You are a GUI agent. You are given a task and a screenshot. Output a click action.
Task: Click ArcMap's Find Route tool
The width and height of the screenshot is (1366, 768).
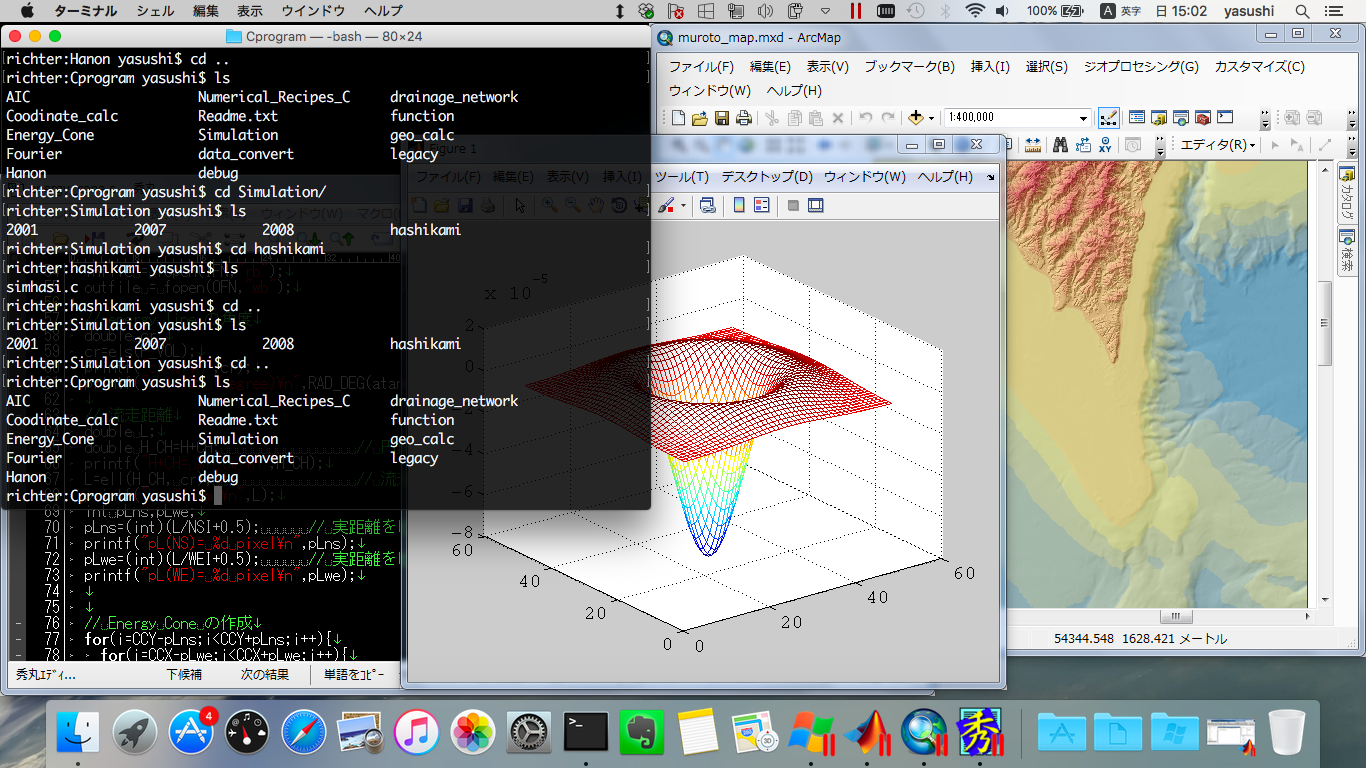(x=1082, y=145)
